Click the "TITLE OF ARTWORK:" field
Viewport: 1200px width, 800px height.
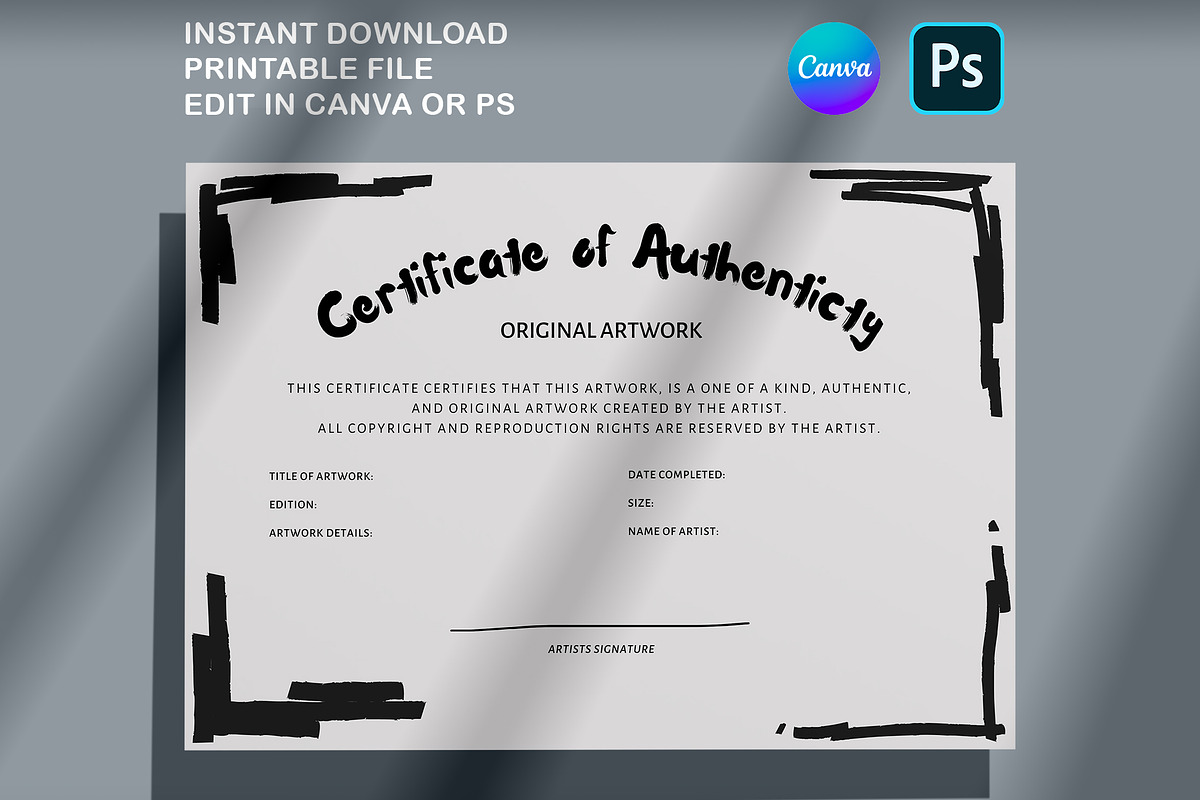coord(321,477)
